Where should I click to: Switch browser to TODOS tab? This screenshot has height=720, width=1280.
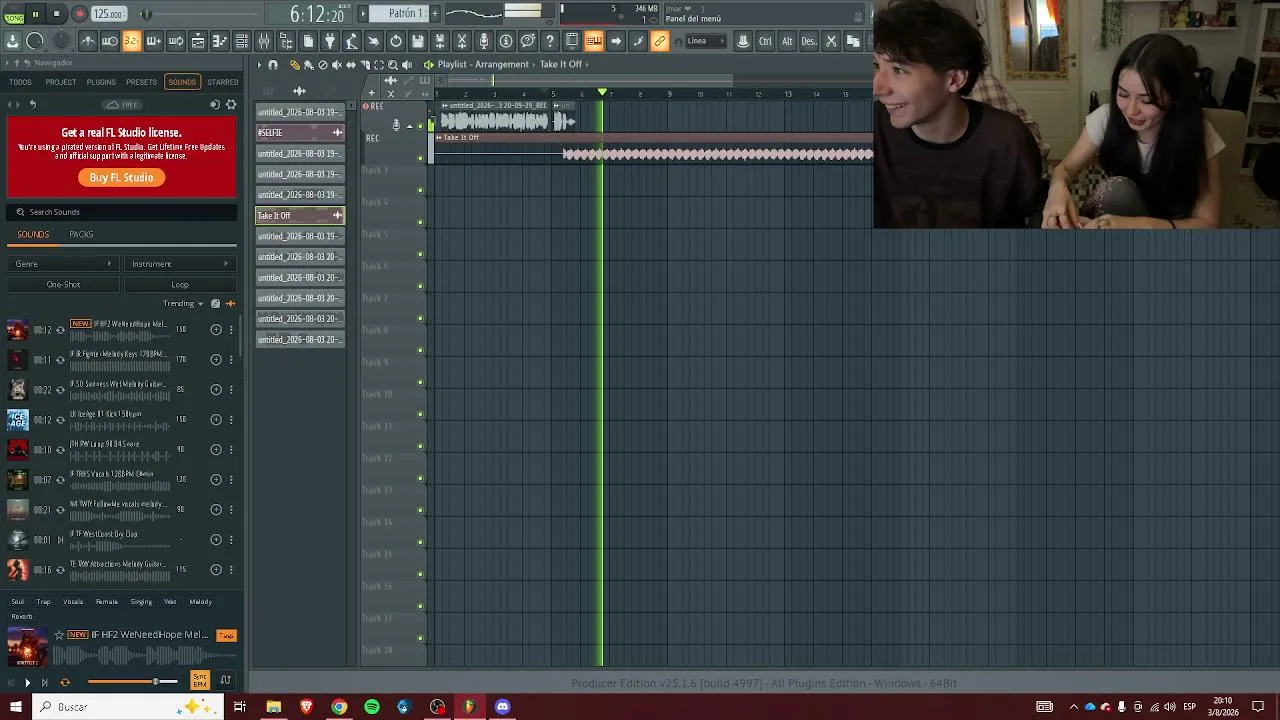[20, 82]
